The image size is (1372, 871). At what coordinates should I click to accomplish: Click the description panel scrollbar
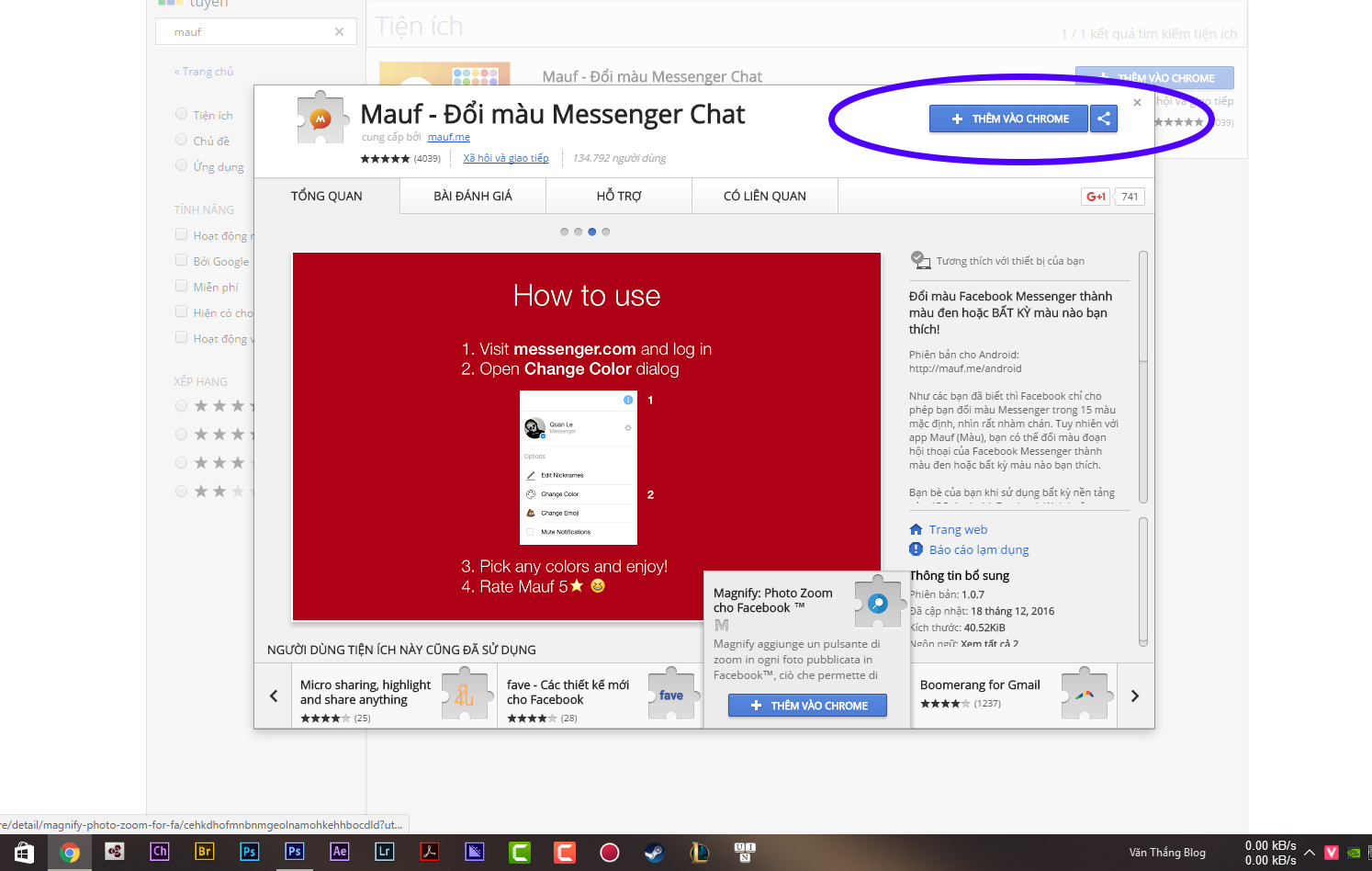point(1143,377)
